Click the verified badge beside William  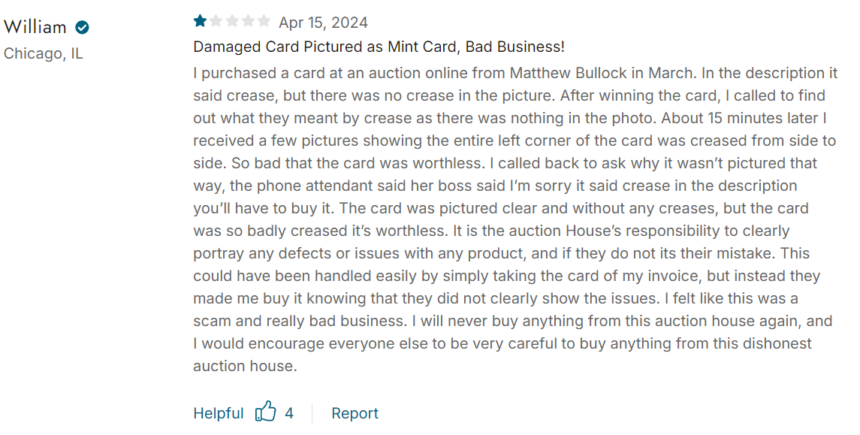click(82, 27)
